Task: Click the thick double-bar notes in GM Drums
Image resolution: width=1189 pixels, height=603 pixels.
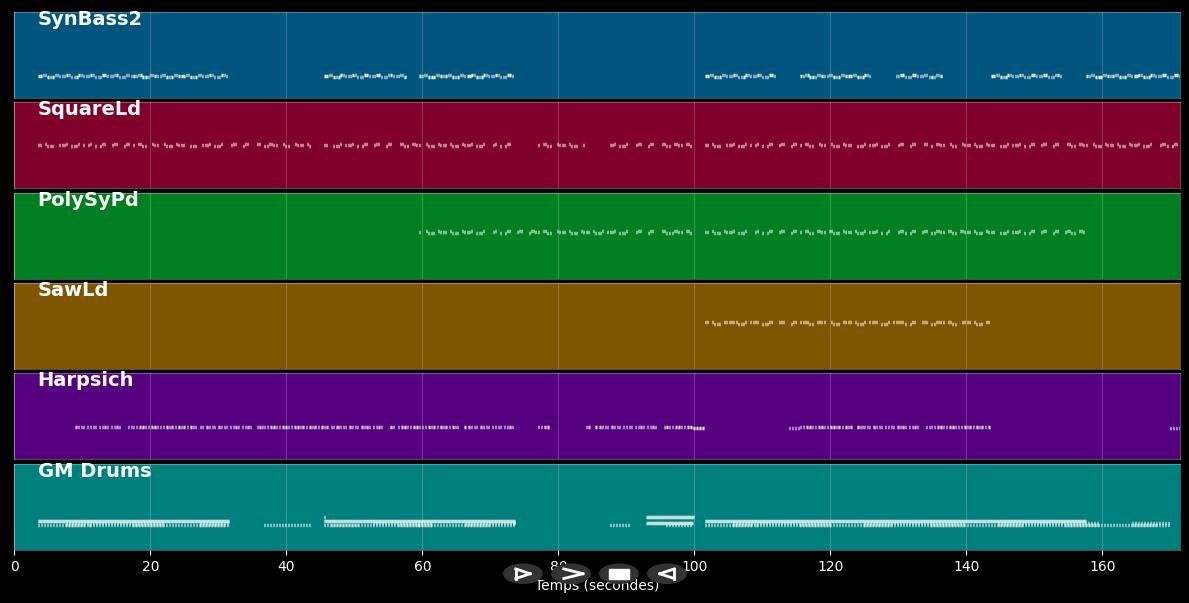Action: point(670,520)
